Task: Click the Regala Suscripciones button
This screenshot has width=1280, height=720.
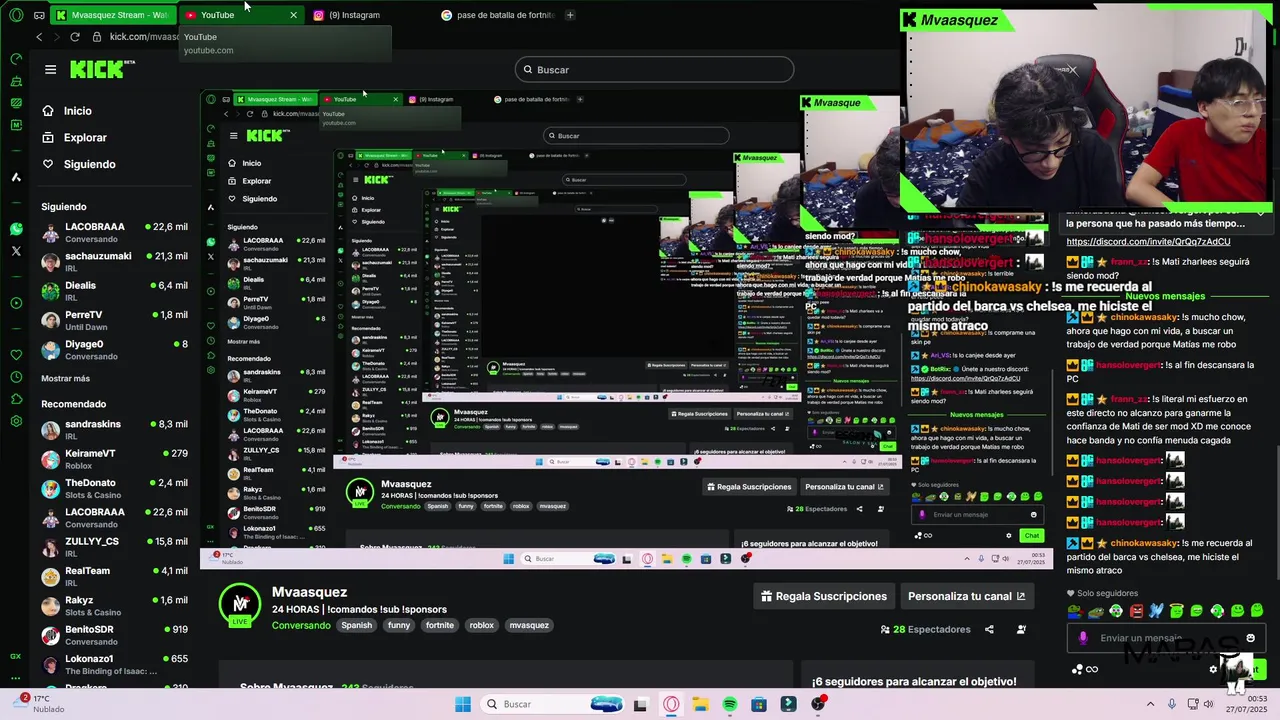Action: (x=824, y=596)
